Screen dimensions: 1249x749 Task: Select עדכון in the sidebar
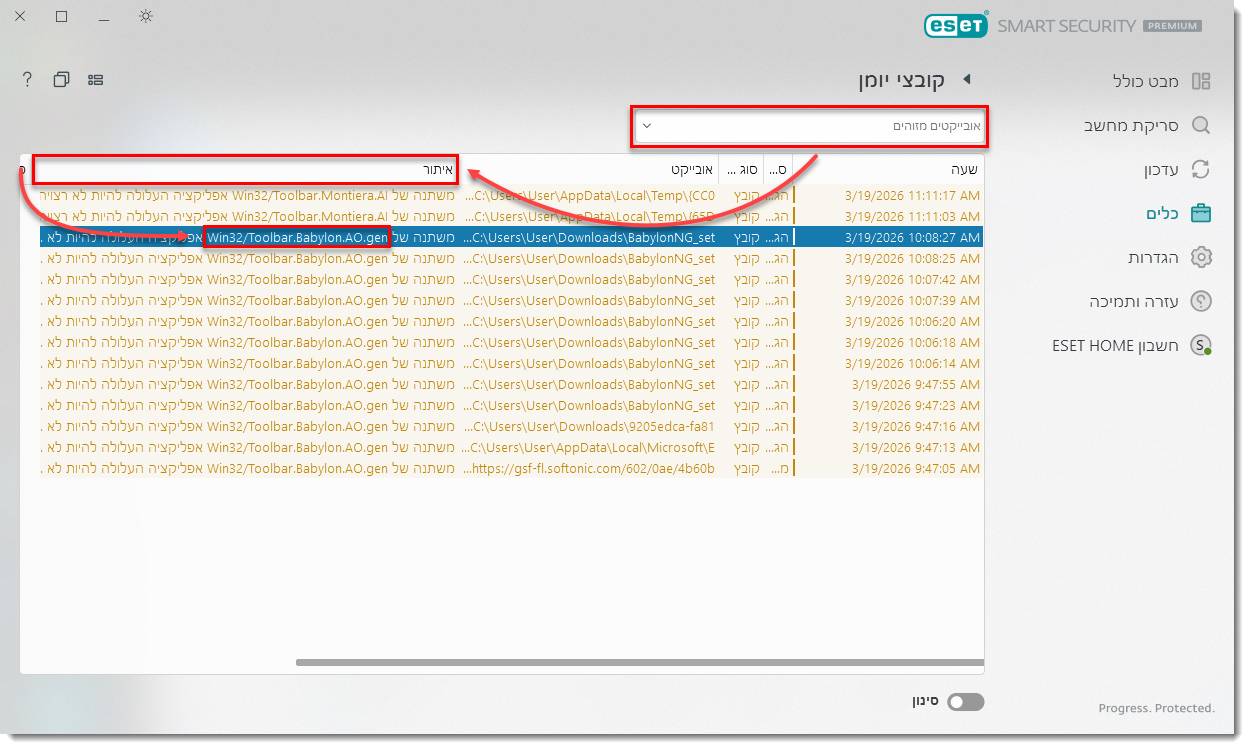1162,169
